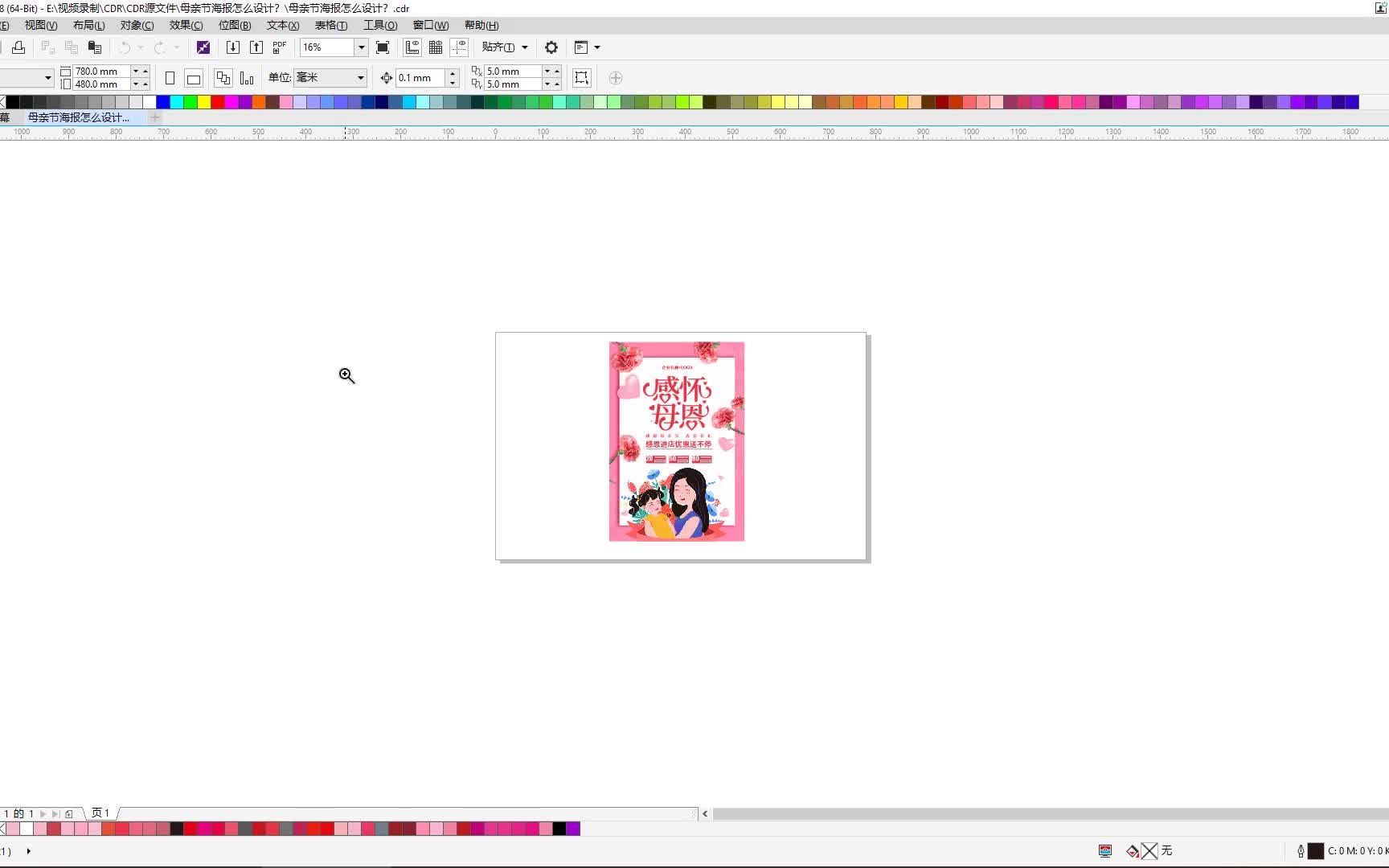Image resolution: width=1389 pixels, height=868 pixels.
Task: Open the 表格 Table menu
Action: [331, 26]
